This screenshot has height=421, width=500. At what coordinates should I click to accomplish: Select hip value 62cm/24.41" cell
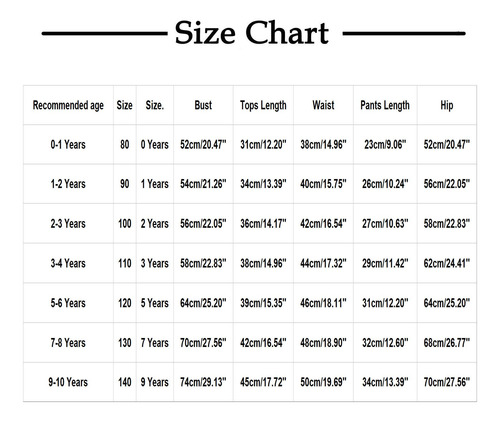(447, 263)
